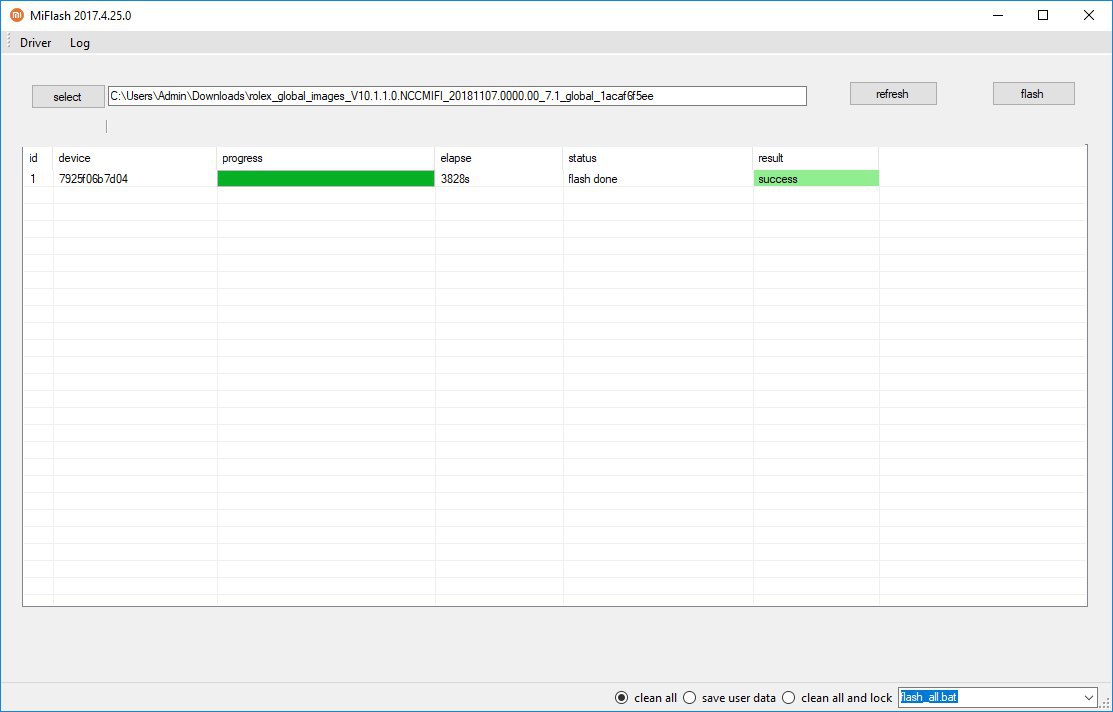
Task: Click the id cell showing 1
Action: [x=38, y=179]
